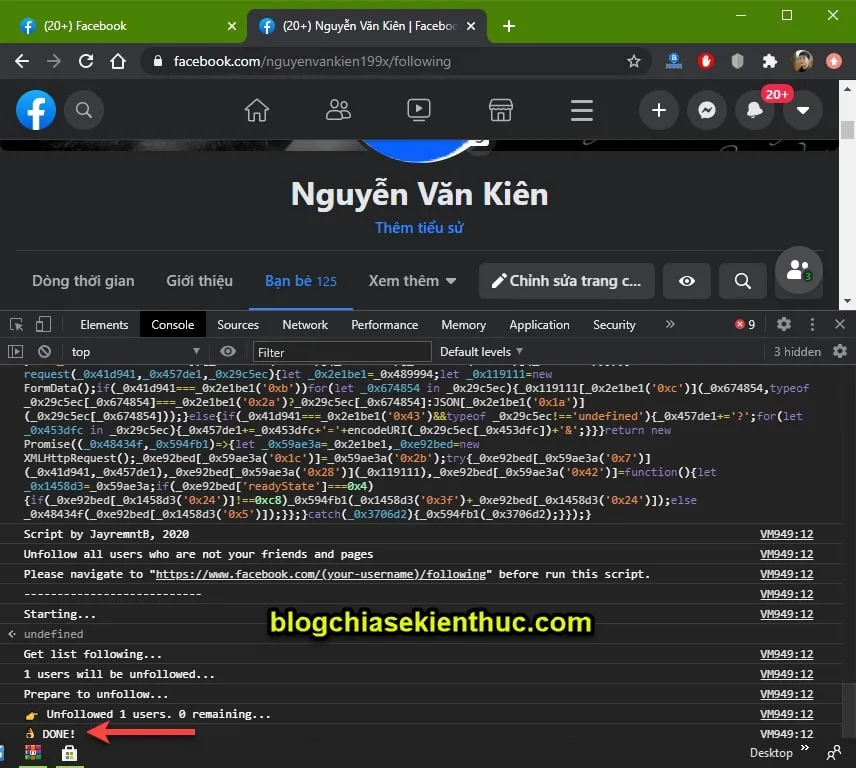
Task: Open the notifications bell
Action: point(755,110)
